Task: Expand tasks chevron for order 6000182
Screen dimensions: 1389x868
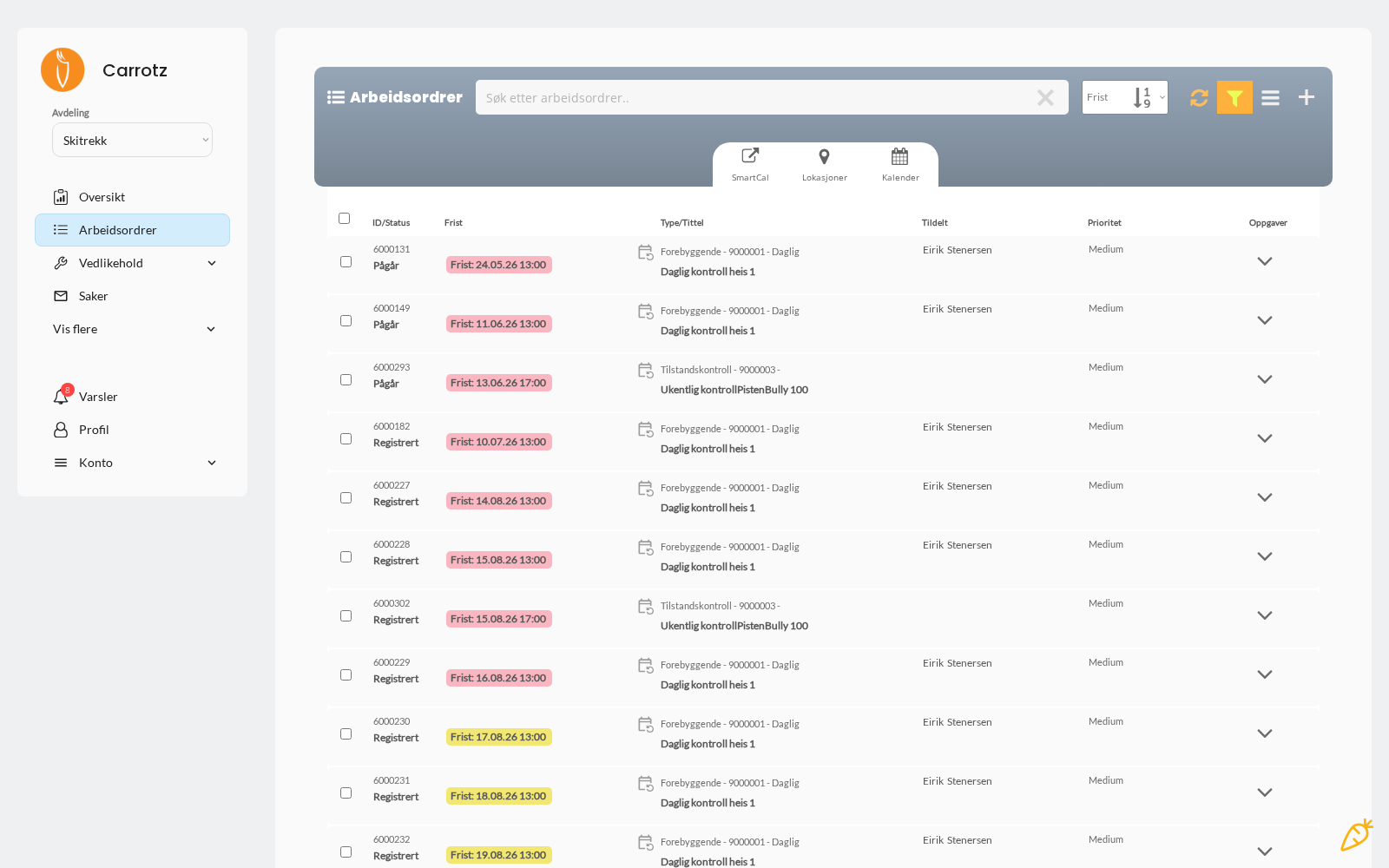Action: tap(1265, 438)
